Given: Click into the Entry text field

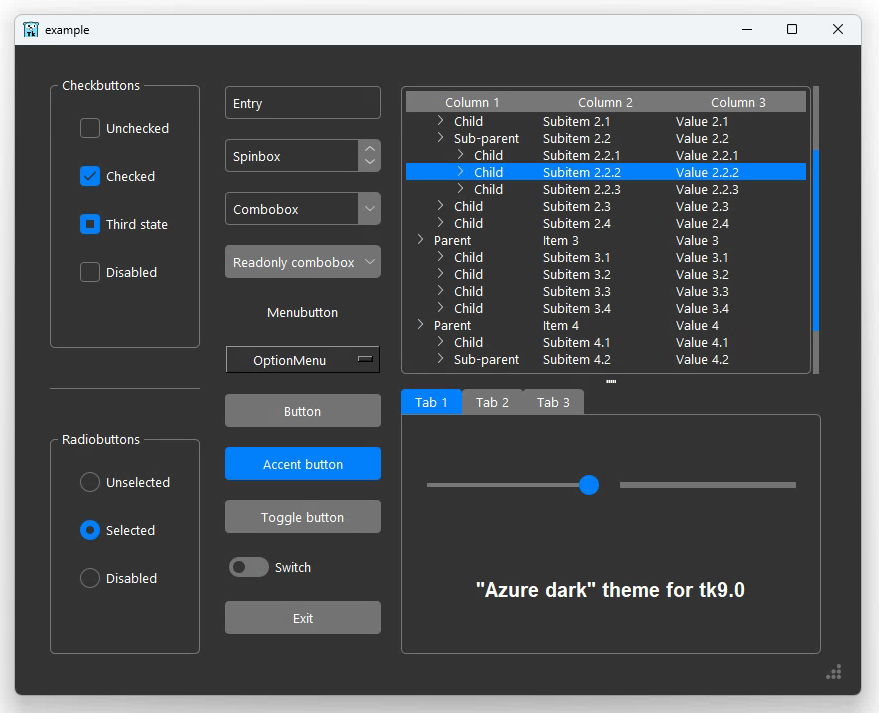Looking at the screenshot, I should tap(303, 103).
